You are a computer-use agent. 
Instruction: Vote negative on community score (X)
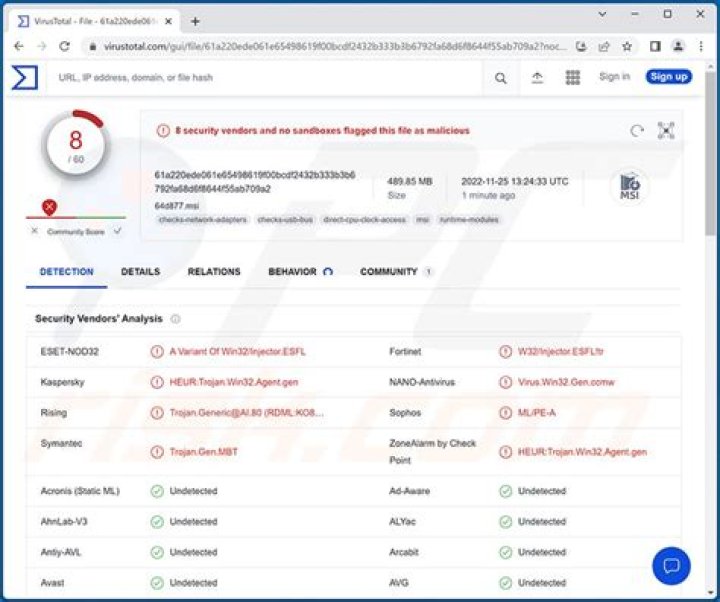35,231
